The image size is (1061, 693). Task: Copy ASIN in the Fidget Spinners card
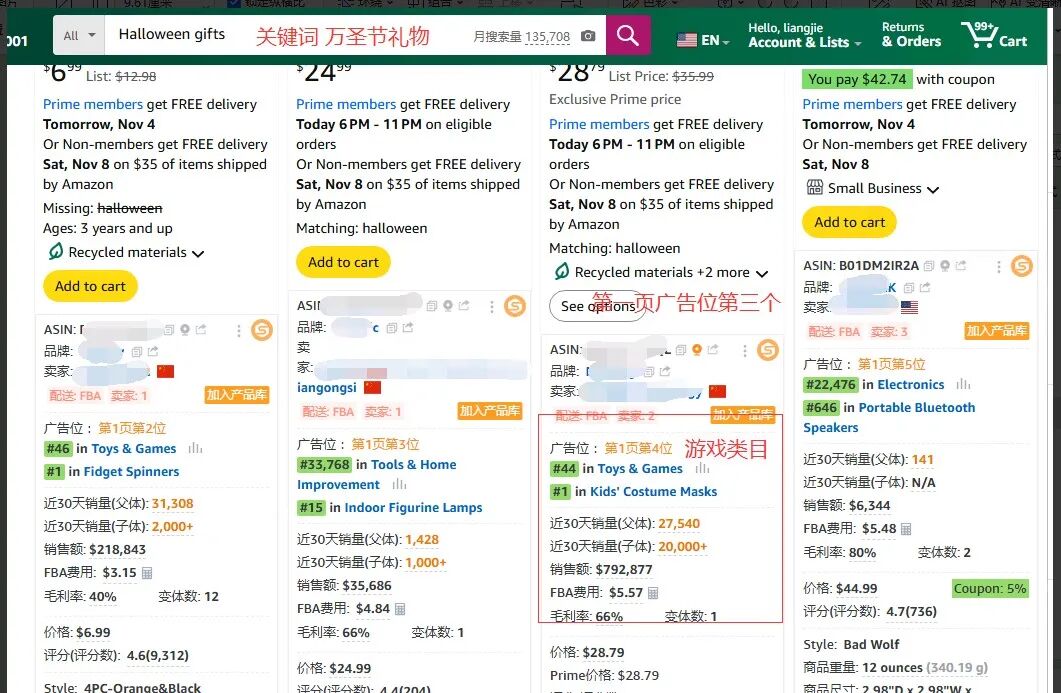[x=169, y=330]
